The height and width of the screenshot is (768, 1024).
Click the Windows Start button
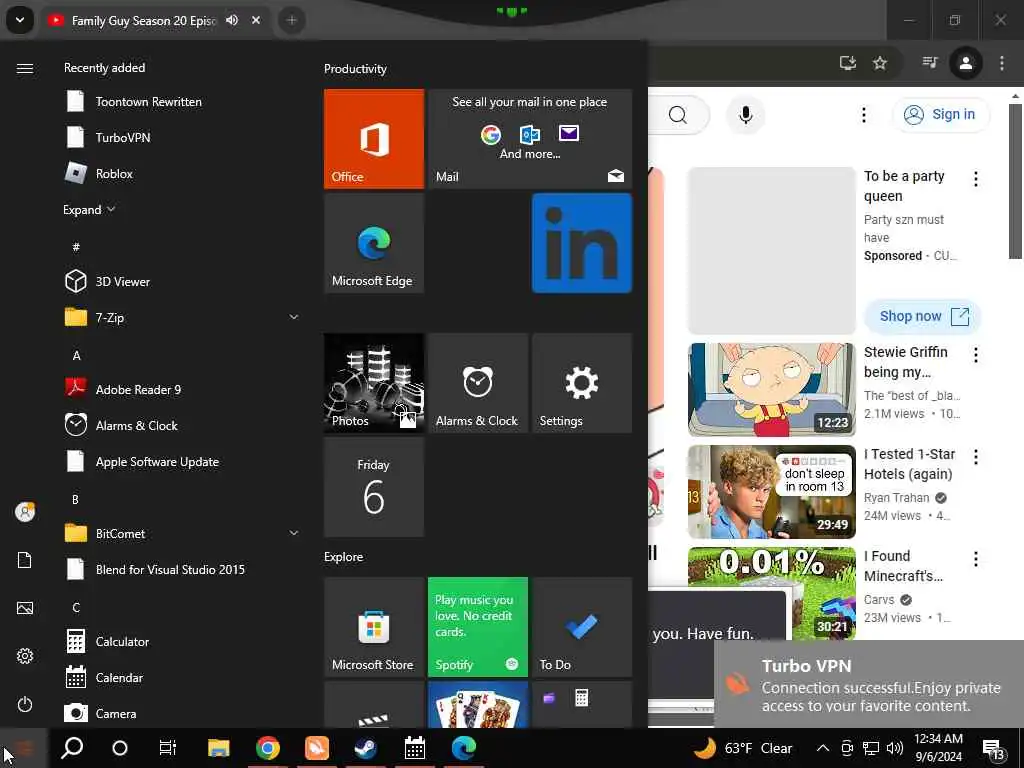point(24,748)
